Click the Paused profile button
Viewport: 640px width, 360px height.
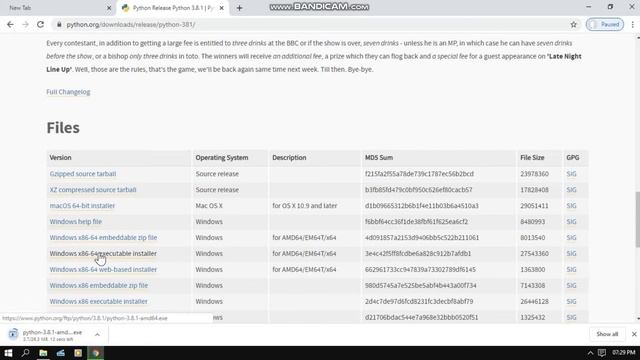[605, 24]
